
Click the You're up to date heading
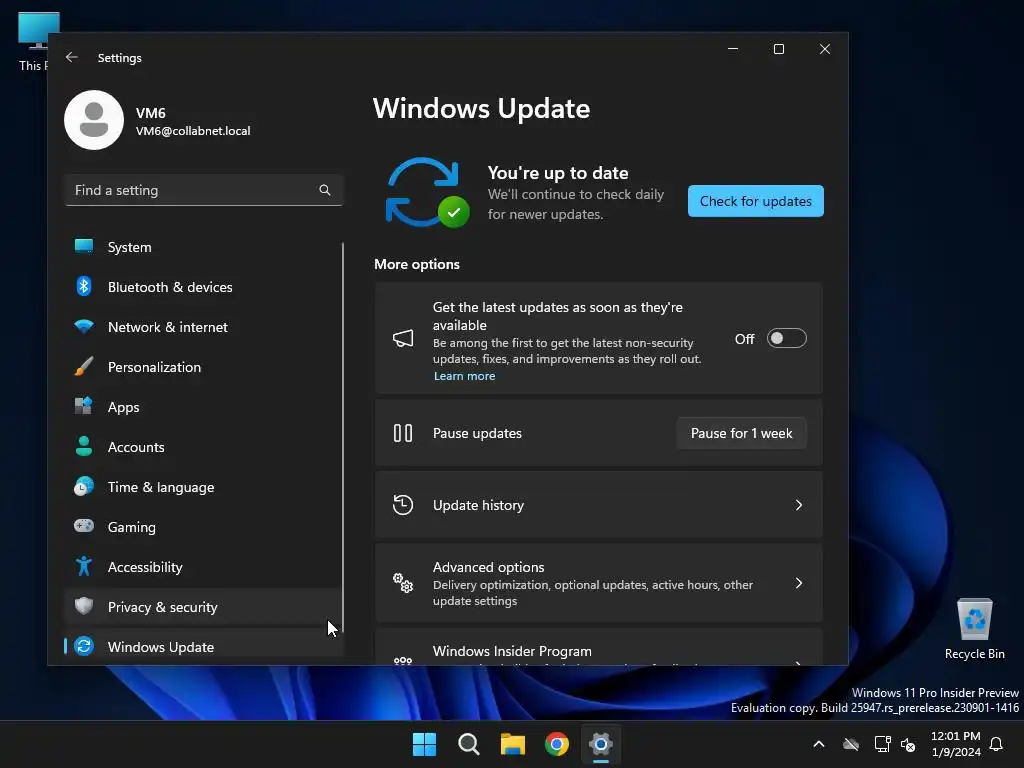tap(558, 172)
